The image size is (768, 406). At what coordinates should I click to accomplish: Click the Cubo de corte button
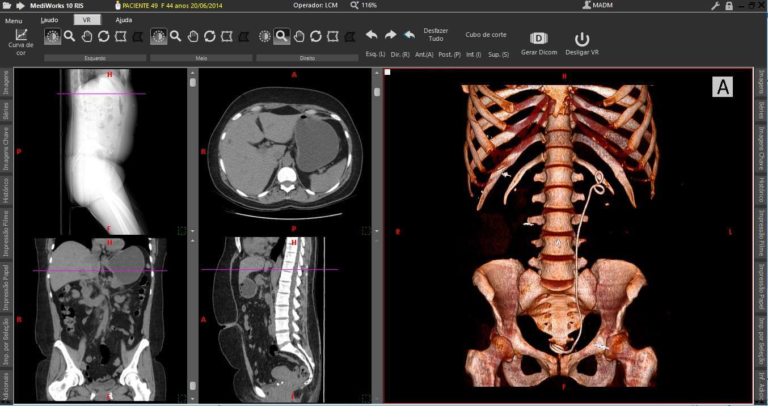tap(486, 35)
